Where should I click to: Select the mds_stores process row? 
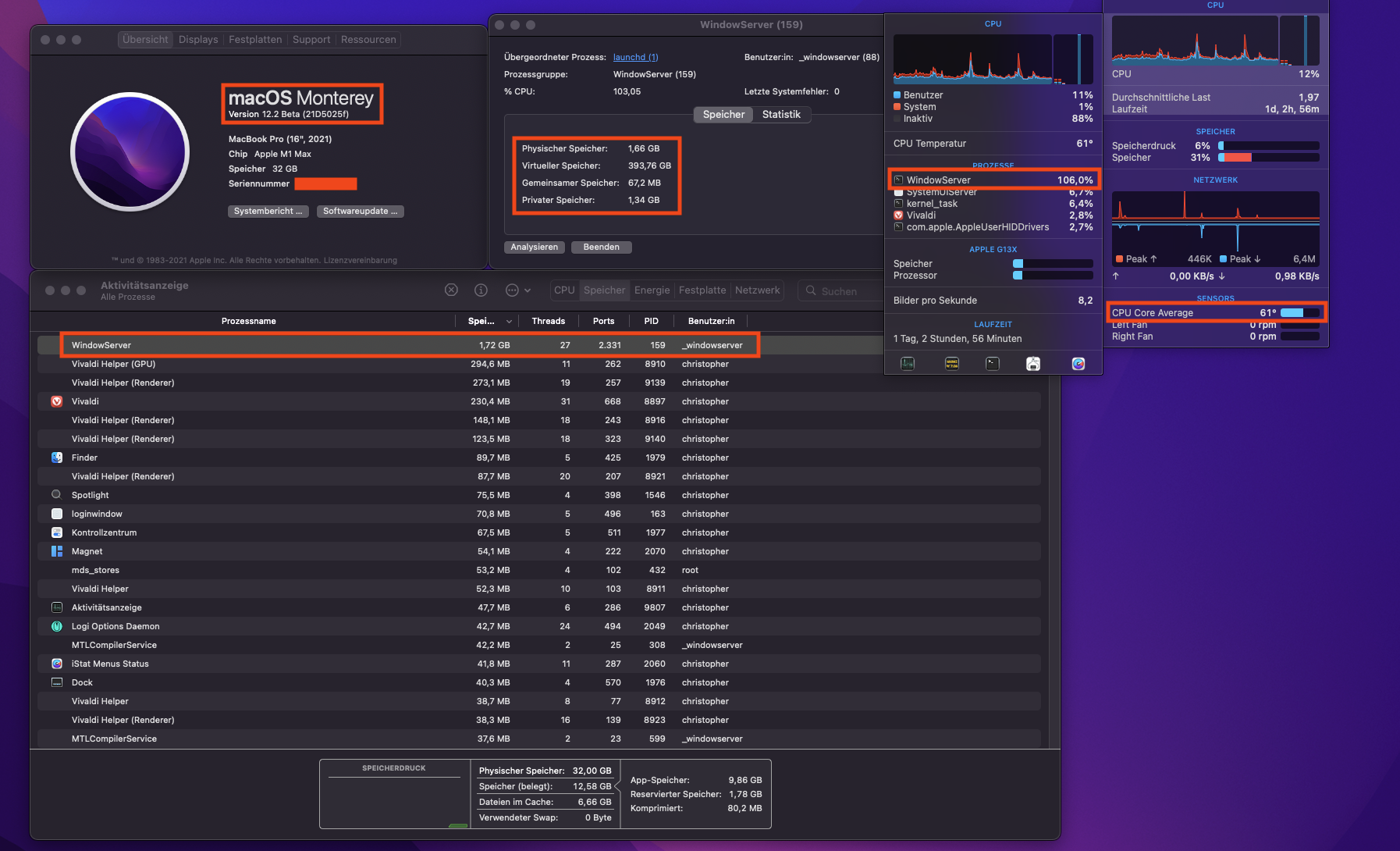(x=538, y=570)
